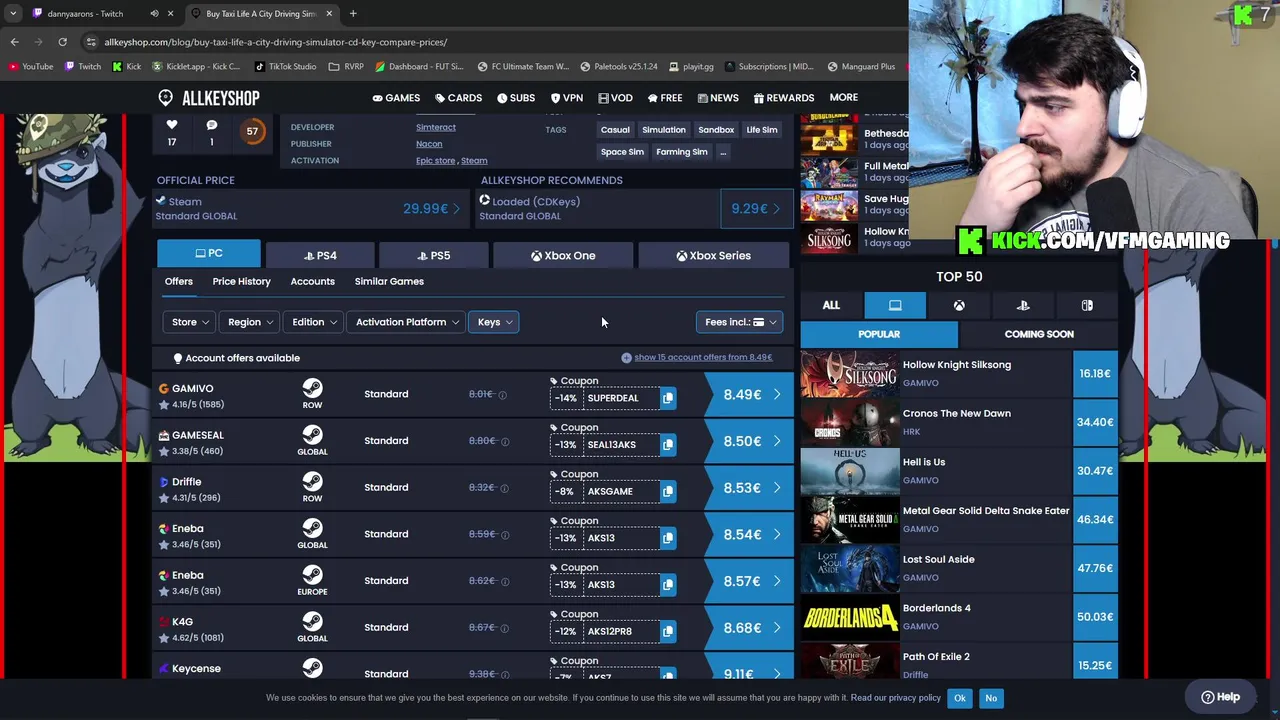Click info icon next to 8.01€ price

coord(503,395)
